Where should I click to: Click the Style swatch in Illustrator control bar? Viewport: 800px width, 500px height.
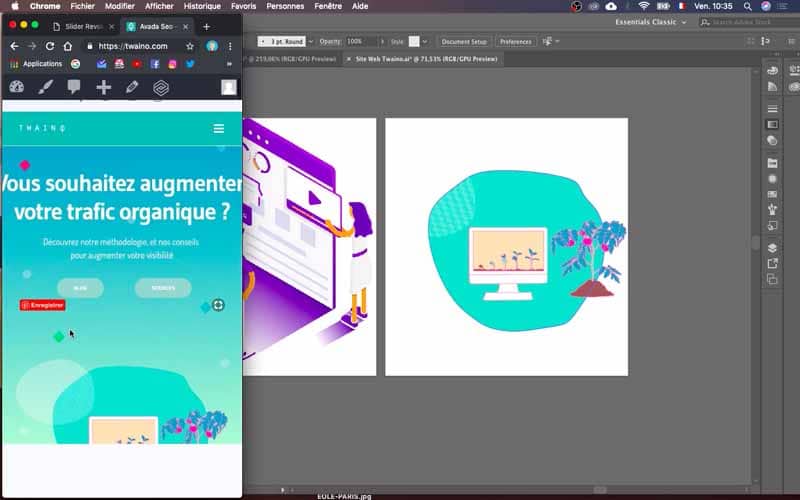click(x=414, y=41)
